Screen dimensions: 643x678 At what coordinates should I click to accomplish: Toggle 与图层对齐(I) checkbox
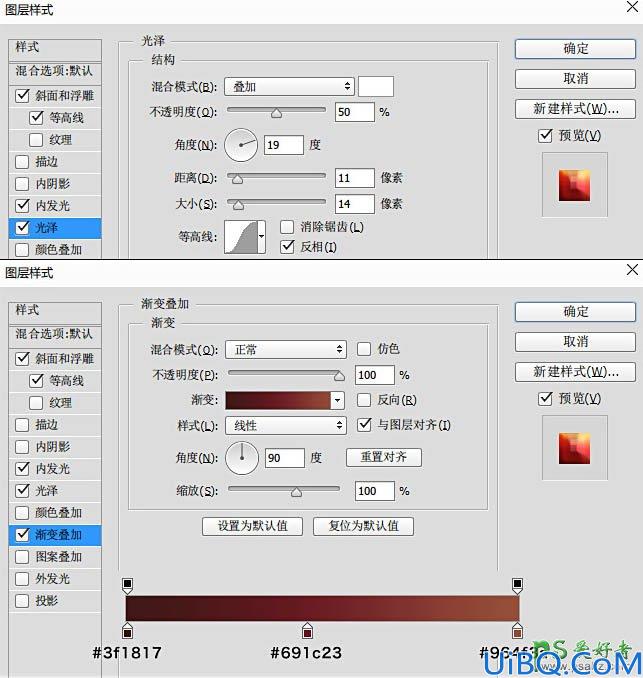tap(364, 425)
